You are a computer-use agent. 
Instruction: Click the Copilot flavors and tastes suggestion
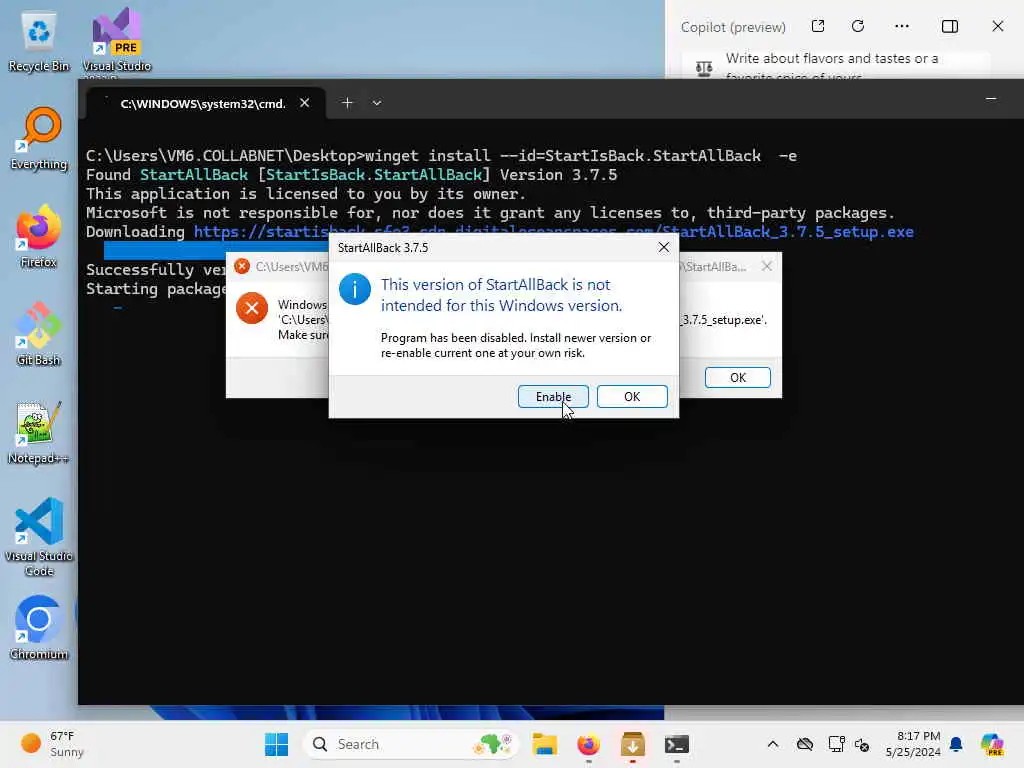coord(836,65)
